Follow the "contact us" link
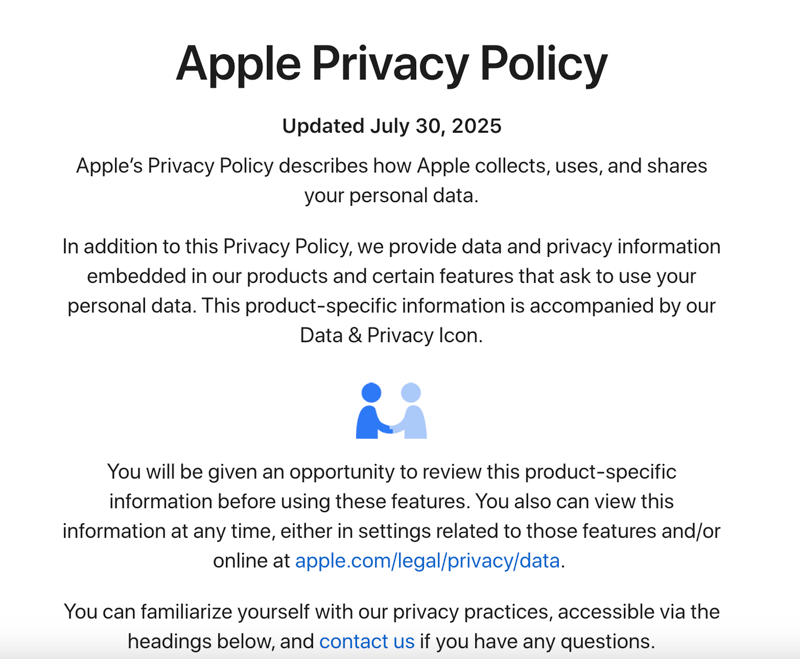800x659 pixels. [x=366, y=641]
